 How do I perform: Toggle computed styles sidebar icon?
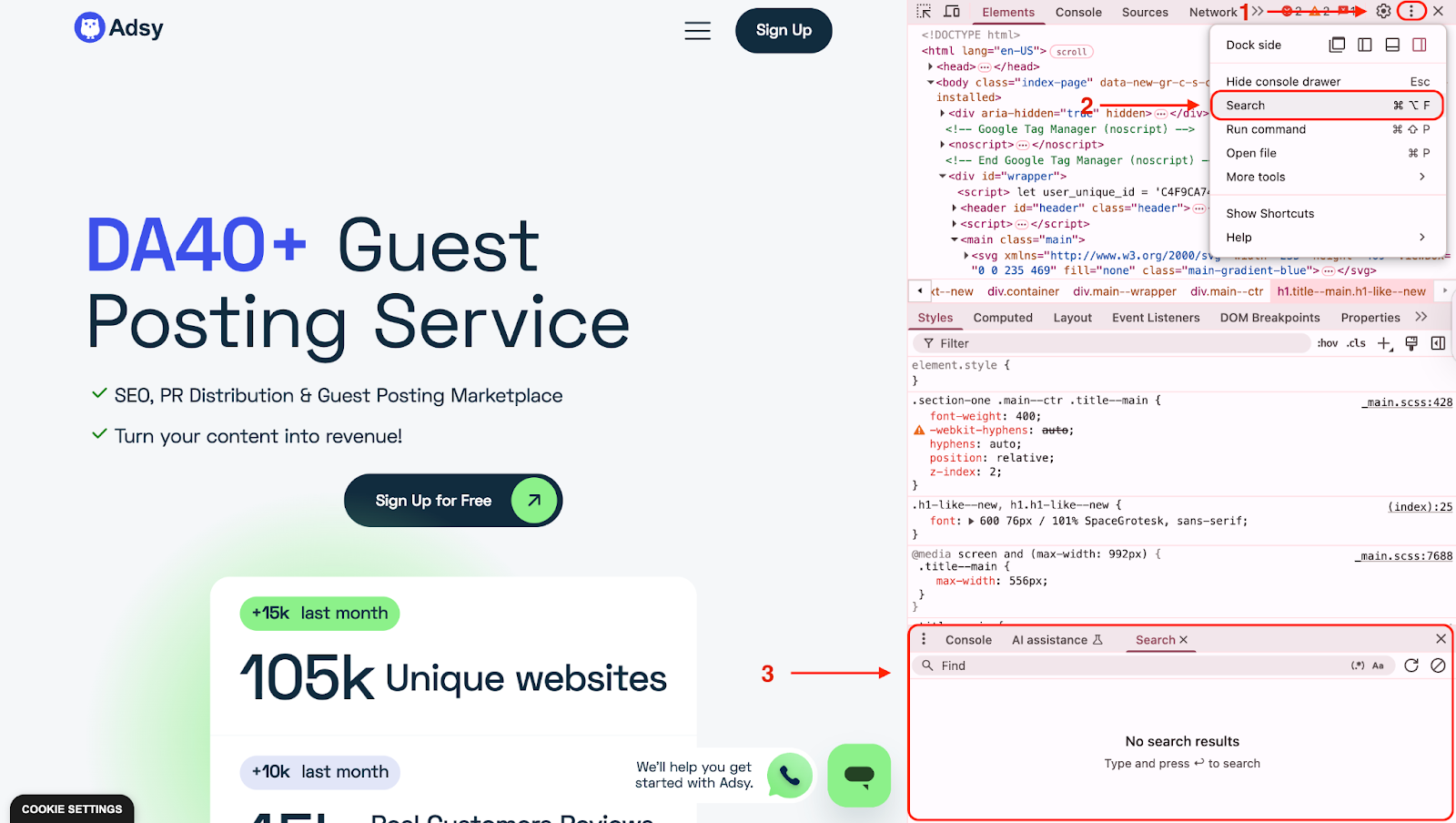tap(1438, 343)
